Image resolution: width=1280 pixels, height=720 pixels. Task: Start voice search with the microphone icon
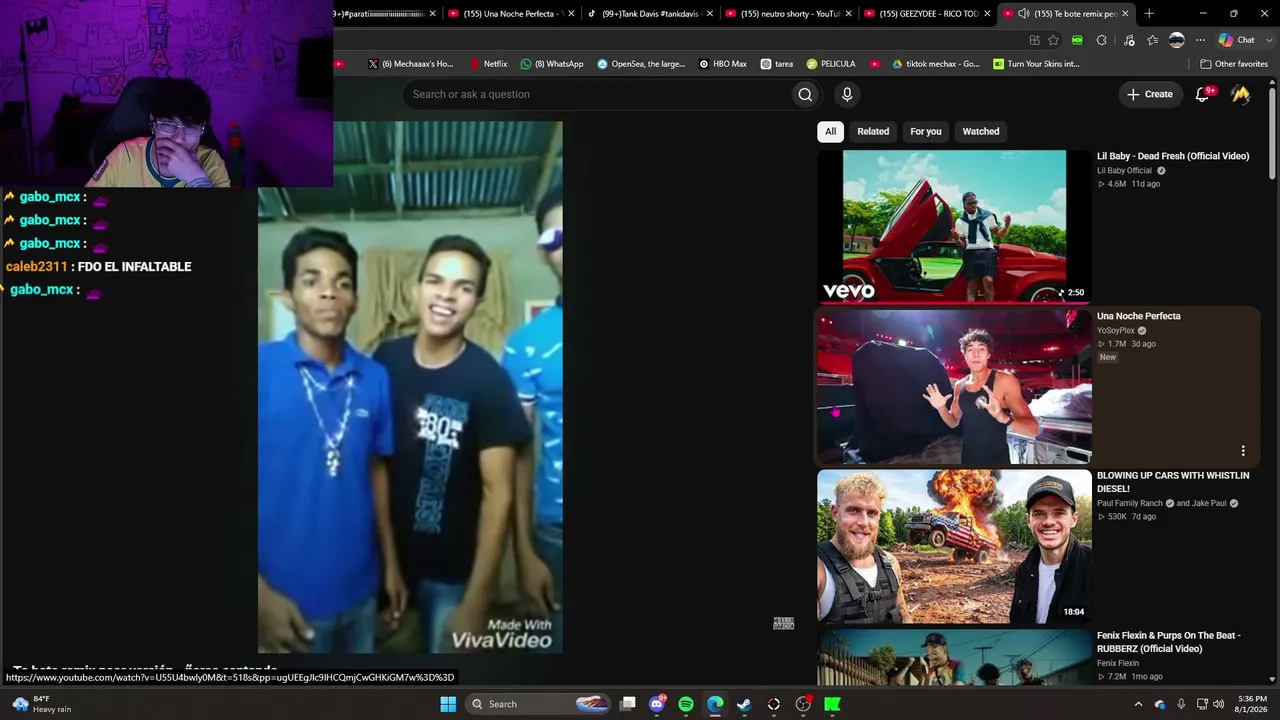[x=847, y=94]
